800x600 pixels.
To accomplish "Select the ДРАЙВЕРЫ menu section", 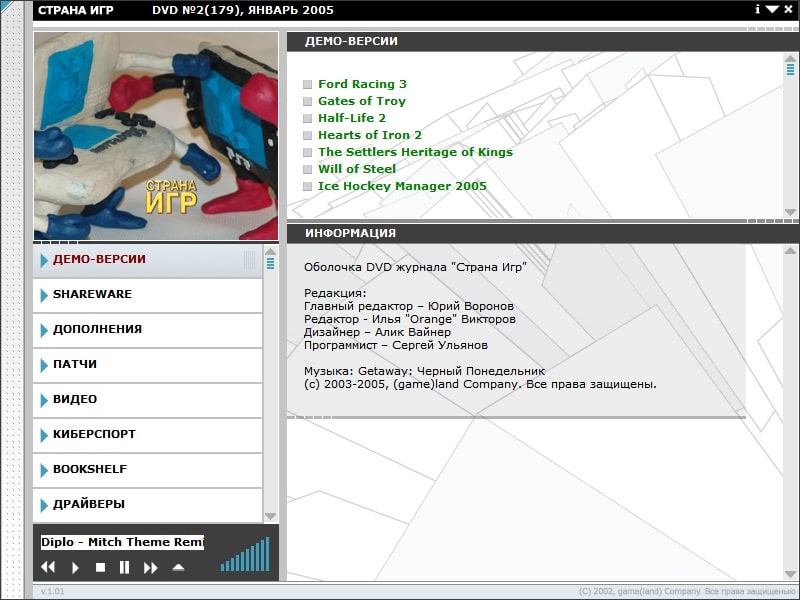I will [x=147, y=505].
